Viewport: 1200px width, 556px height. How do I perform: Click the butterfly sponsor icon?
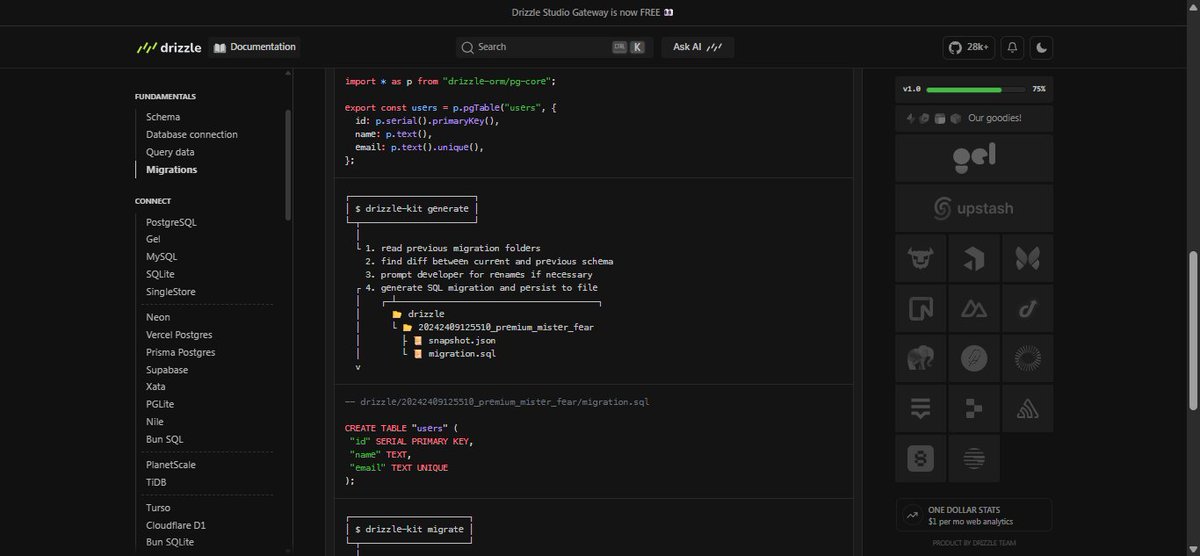coord(1027,259)
